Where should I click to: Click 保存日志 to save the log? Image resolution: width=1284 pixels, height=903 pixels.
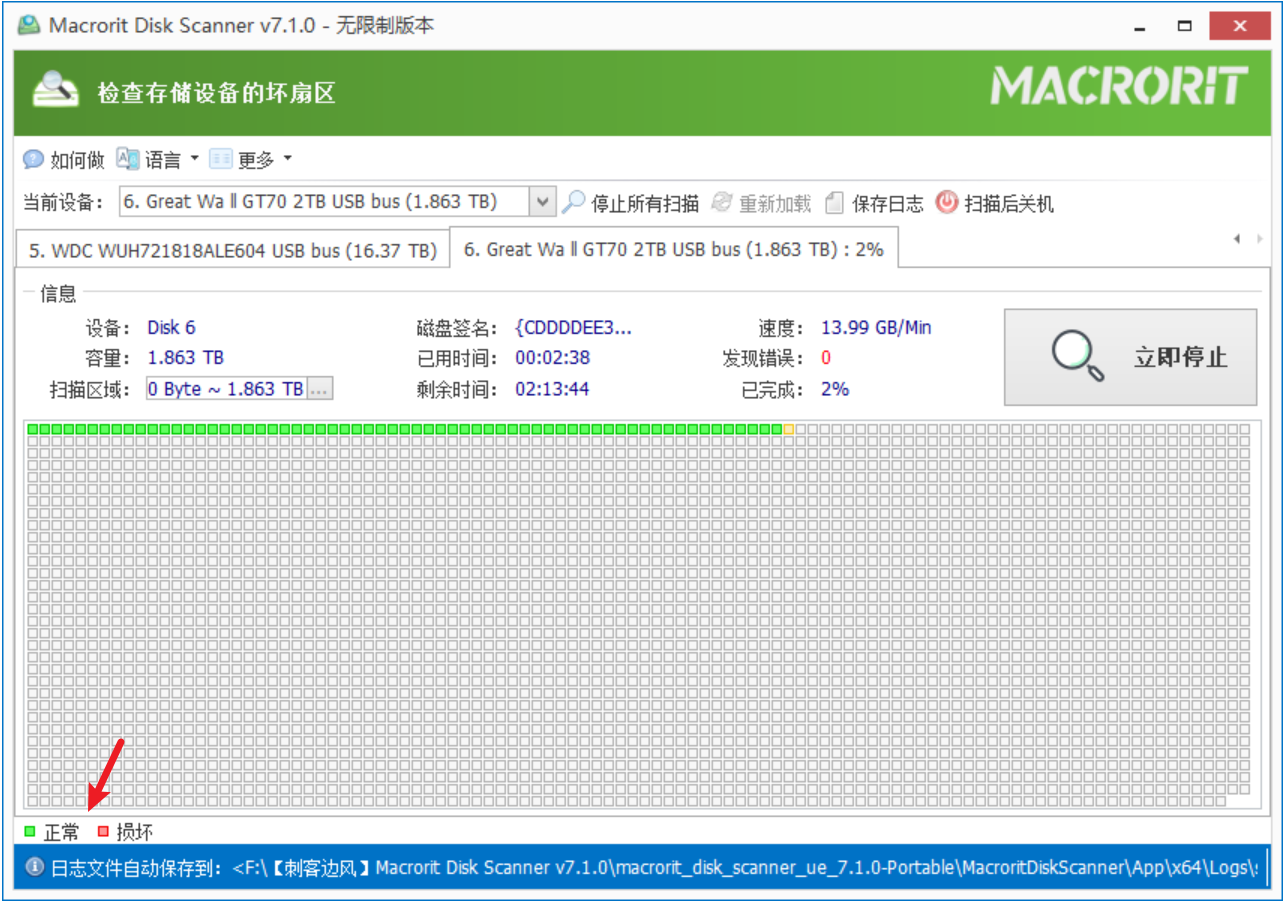pyautogui.click(x=874, y=203)
